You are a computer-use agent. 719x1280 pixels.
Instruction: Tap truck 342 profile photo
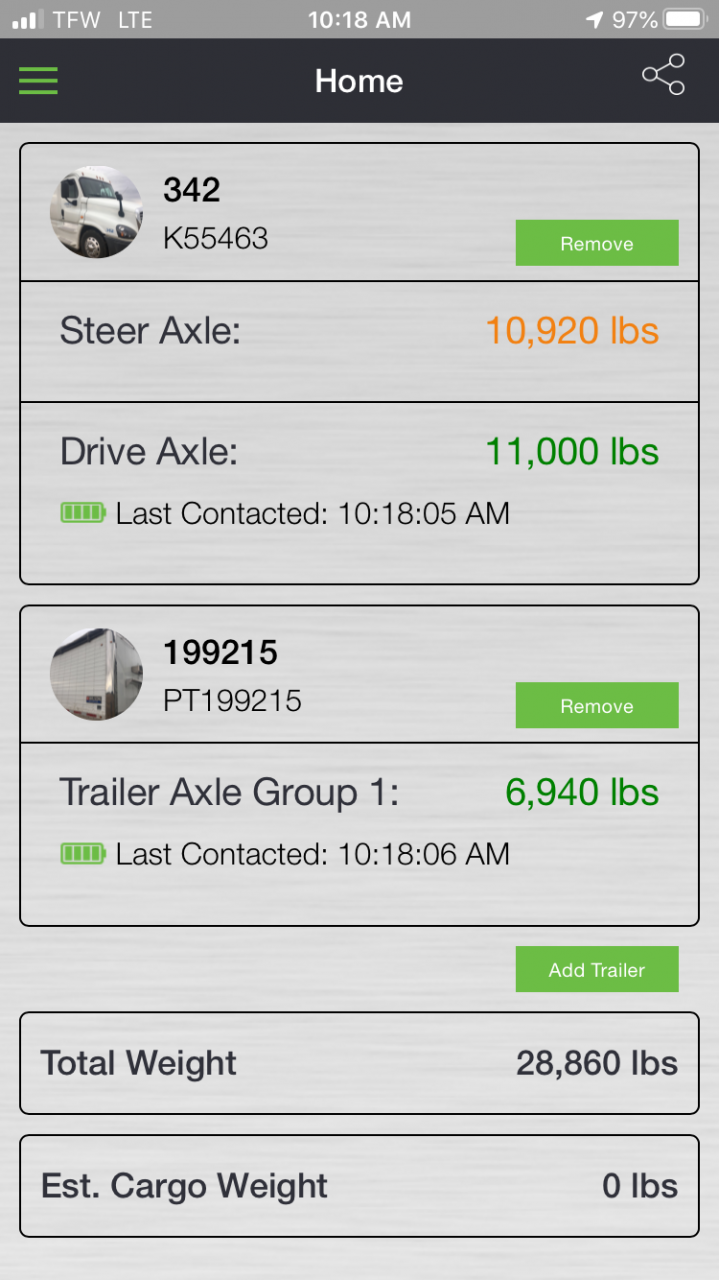point(96,212)
